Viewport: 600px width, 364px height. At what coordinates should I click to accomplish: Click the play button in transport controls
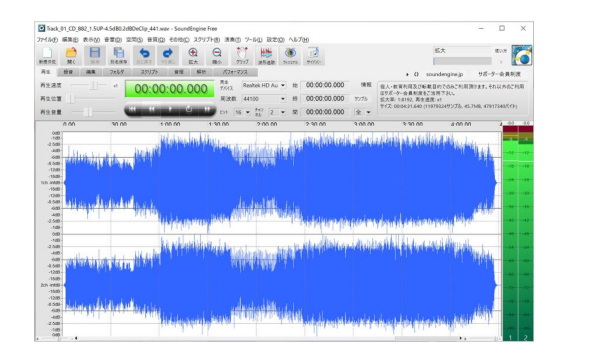point(170,109)
